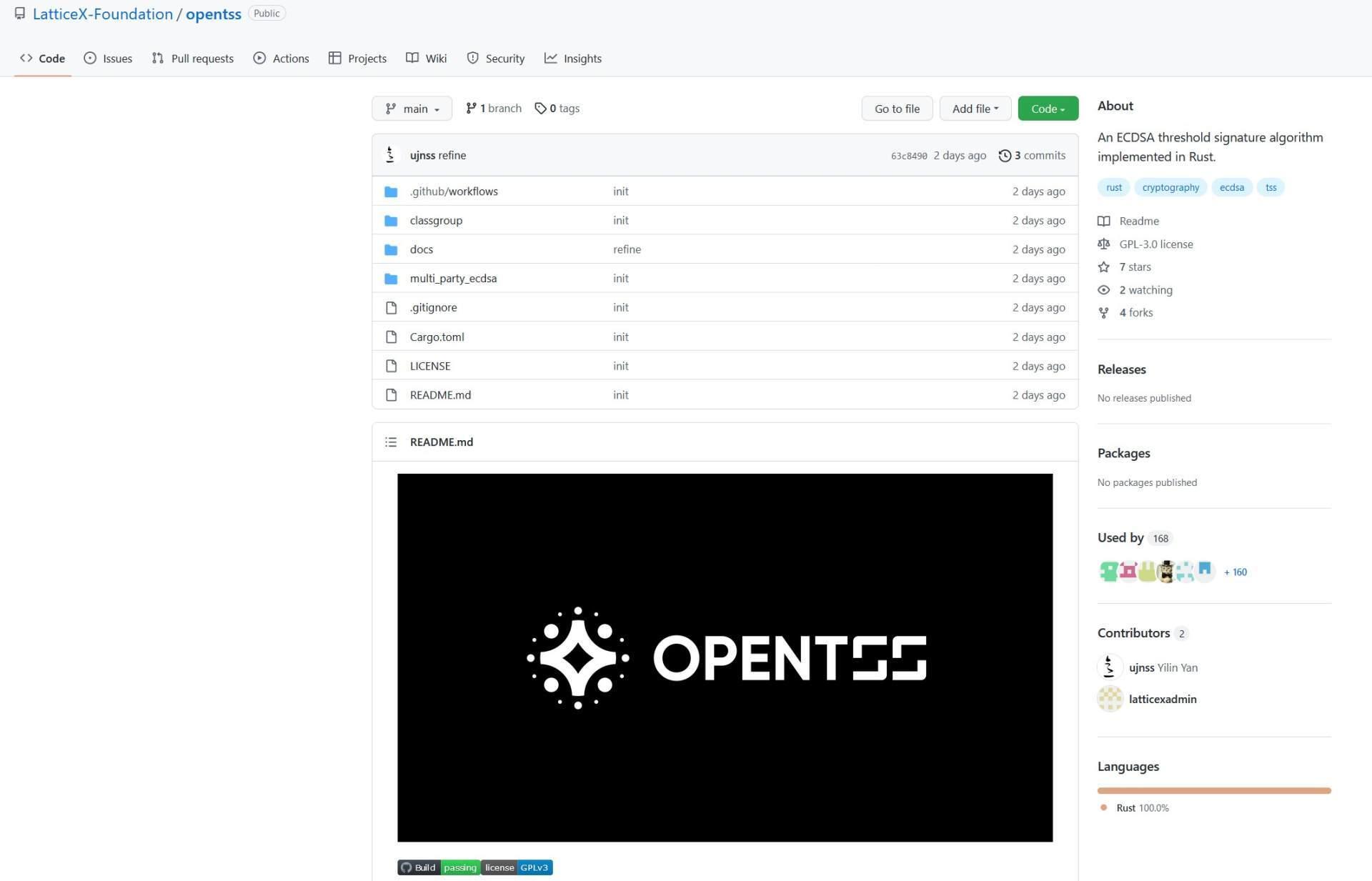The width and height of the screenshot is (1372, 881).
Task: Open the Pull requests tab
Action: tap(193, 59)
